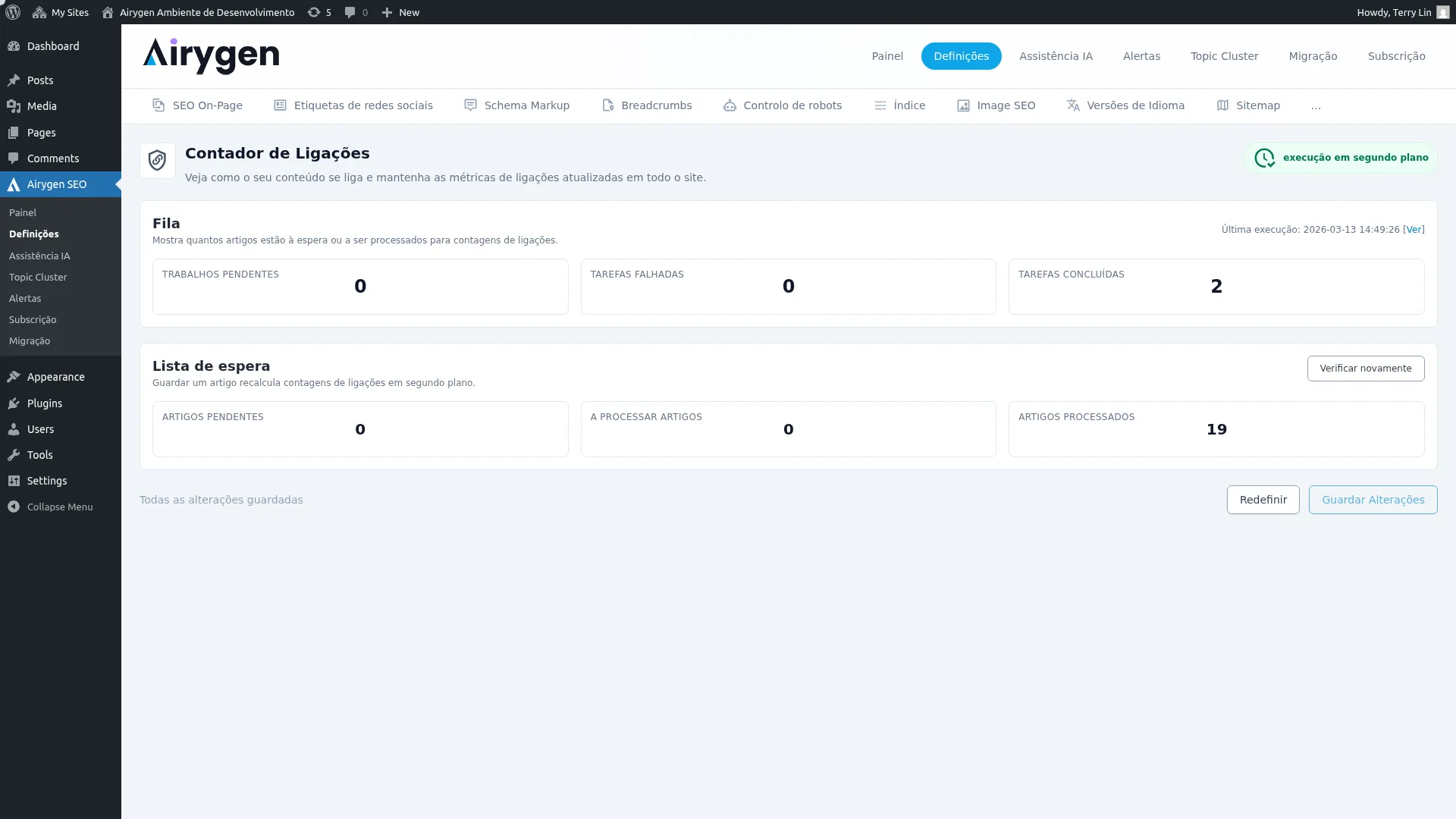Open Breadcrumbs settings icon
Viewport: 1456px width, 819px height.
(607, 105)
